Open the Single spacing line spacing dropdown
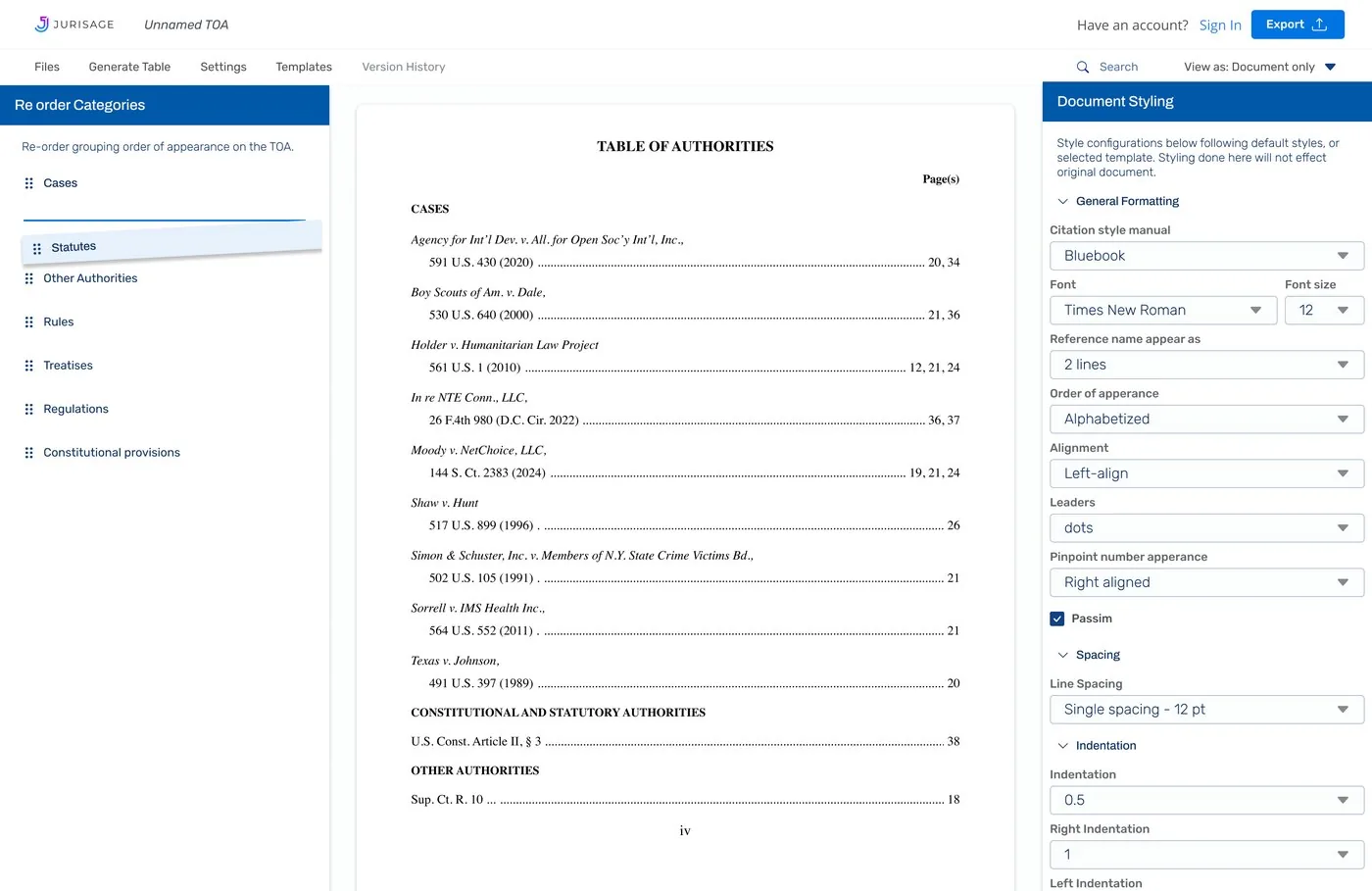This screenshot has height=891, width=1372. tap(1206, 710)
